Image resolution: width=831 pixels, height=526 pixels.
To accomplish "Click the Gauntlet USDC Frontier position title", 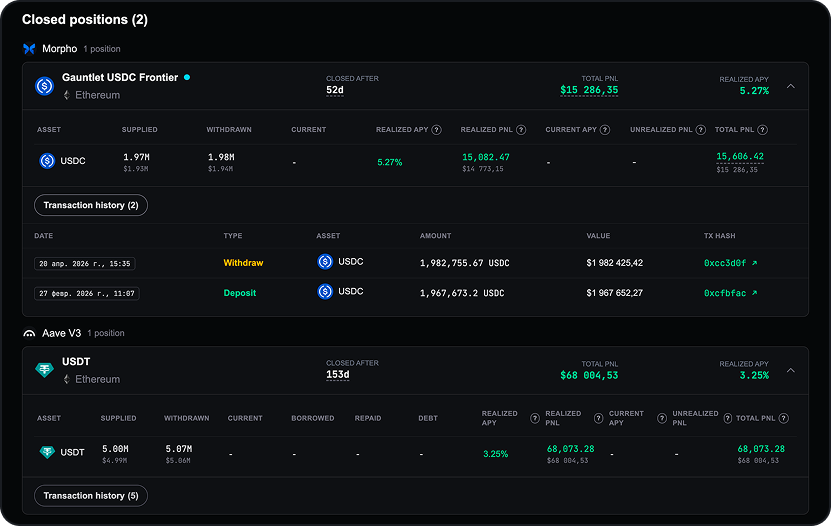I will (120, 77).
